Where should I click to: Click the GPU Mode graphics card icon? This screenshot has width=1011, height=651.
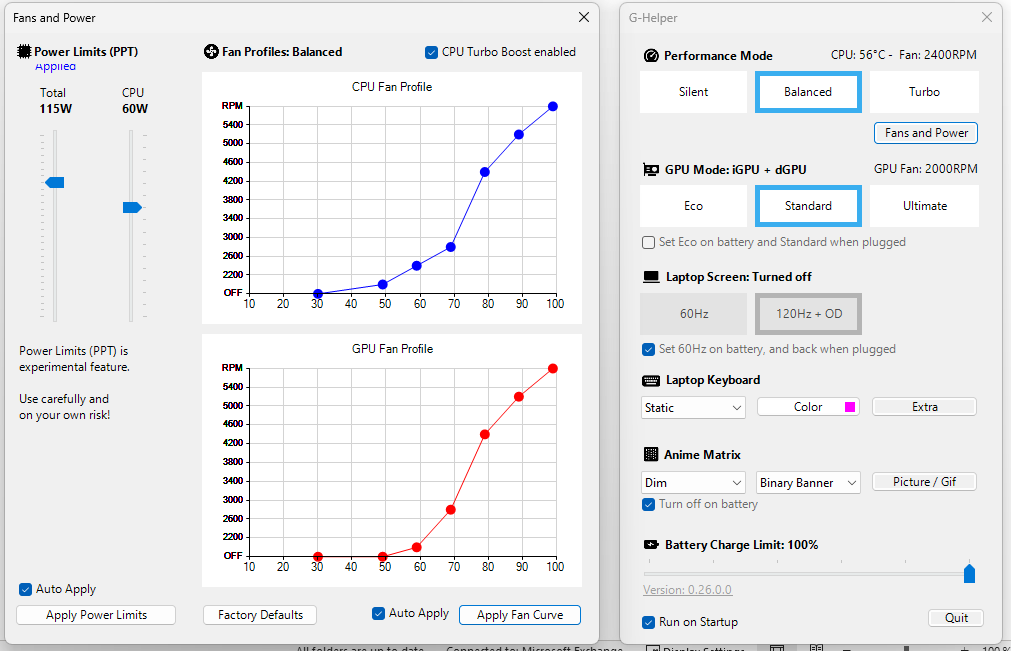pos(651,170)
